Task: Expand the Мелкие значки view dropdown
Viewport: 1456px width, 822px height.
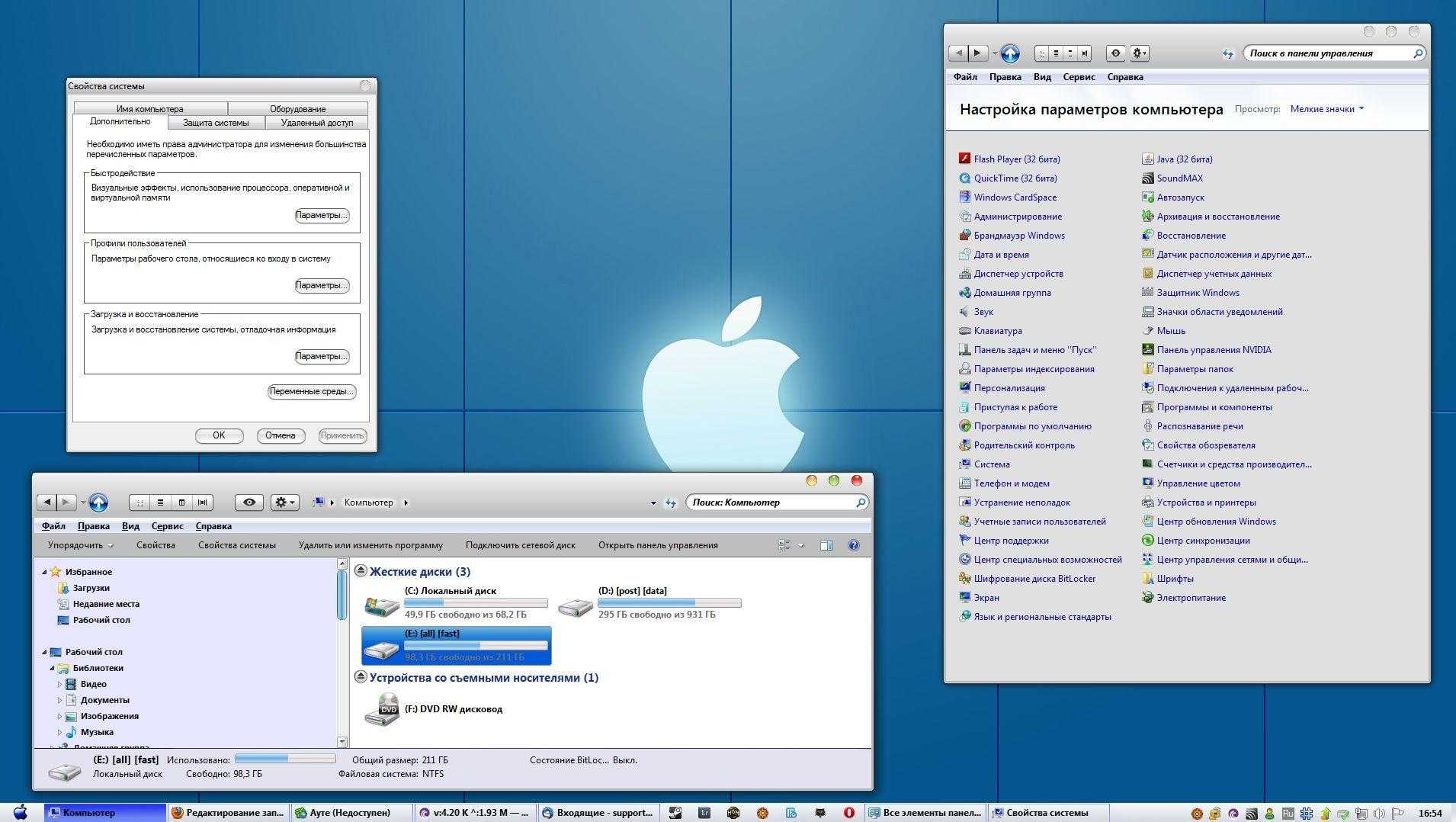Action: point(1326,109)
